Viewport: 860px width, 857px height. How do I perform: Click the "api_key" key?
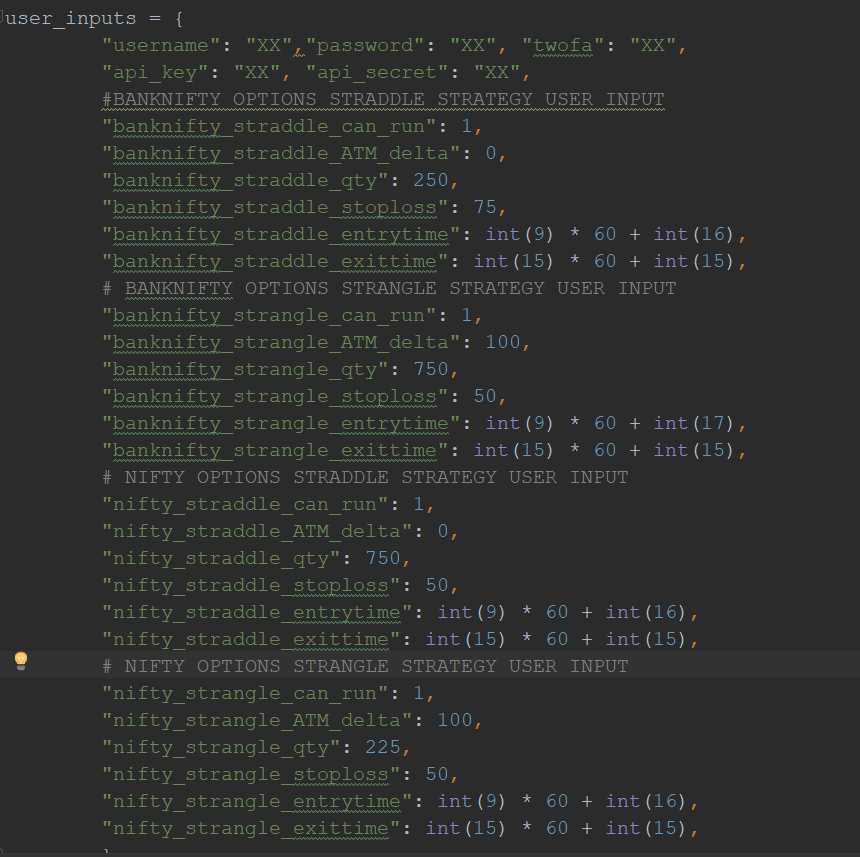[x=155, y=72]
